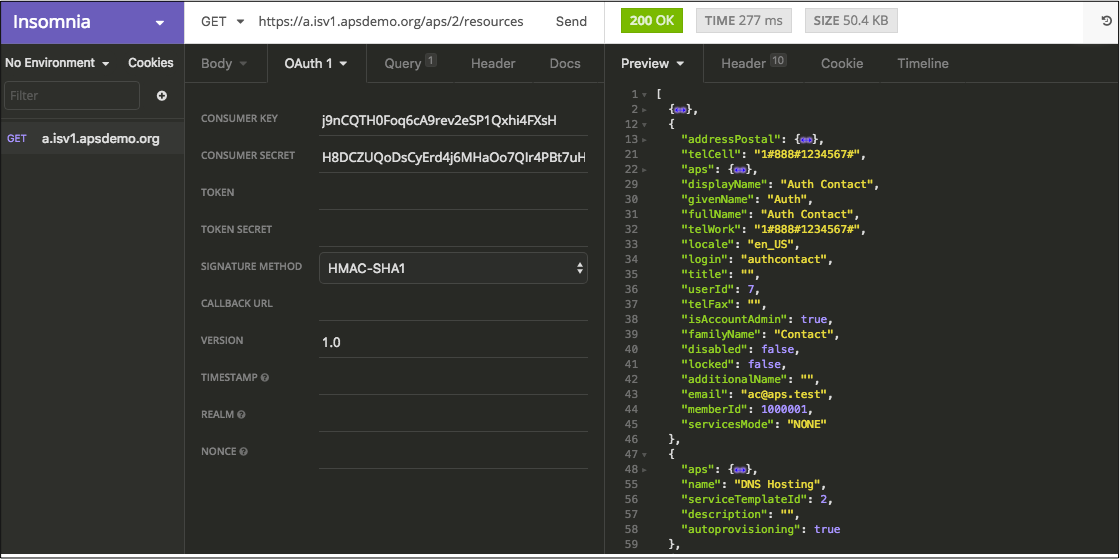Click the Realm help icon

click(x=242, y=415)
